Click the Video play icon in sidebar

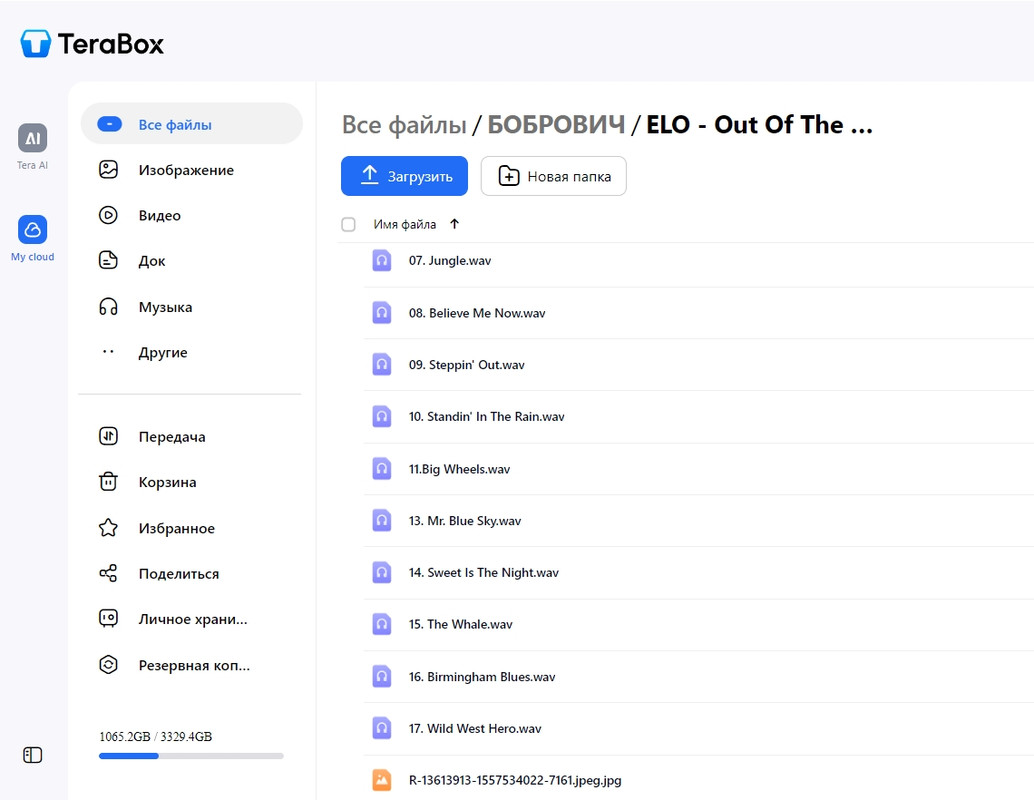(108, 215)
